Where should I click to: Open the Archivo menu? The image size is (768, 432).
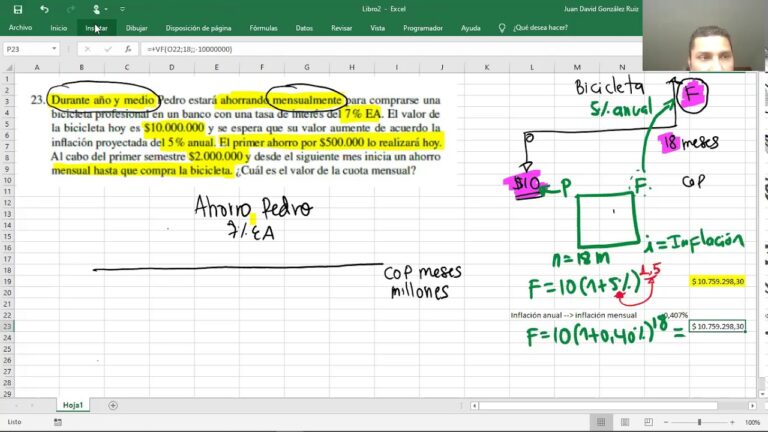20,28
